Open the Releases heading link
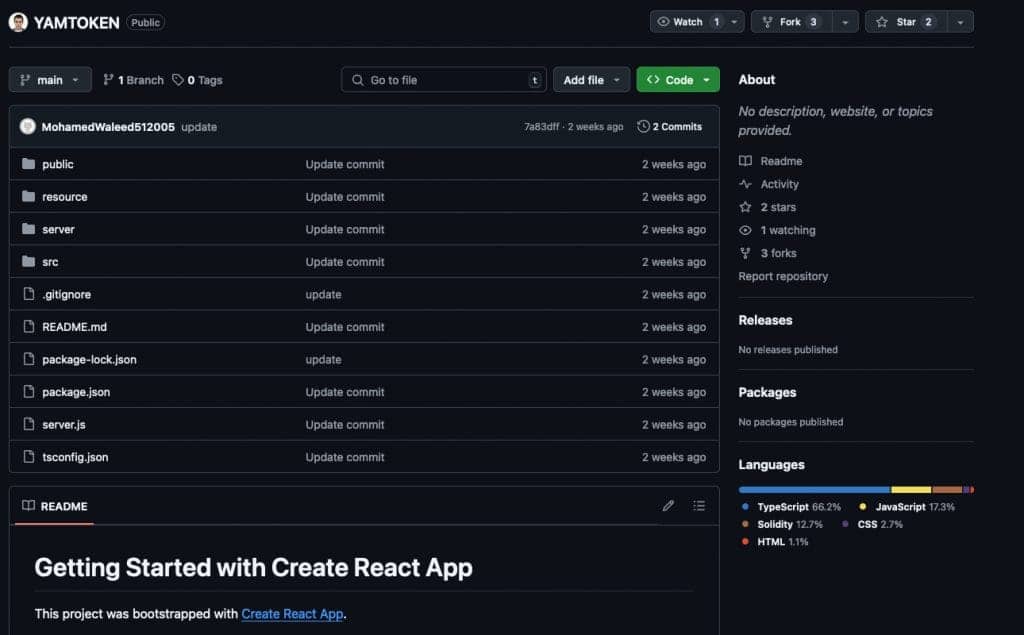The height and width of the screenshot is (635, 1024). click(765, 320)
